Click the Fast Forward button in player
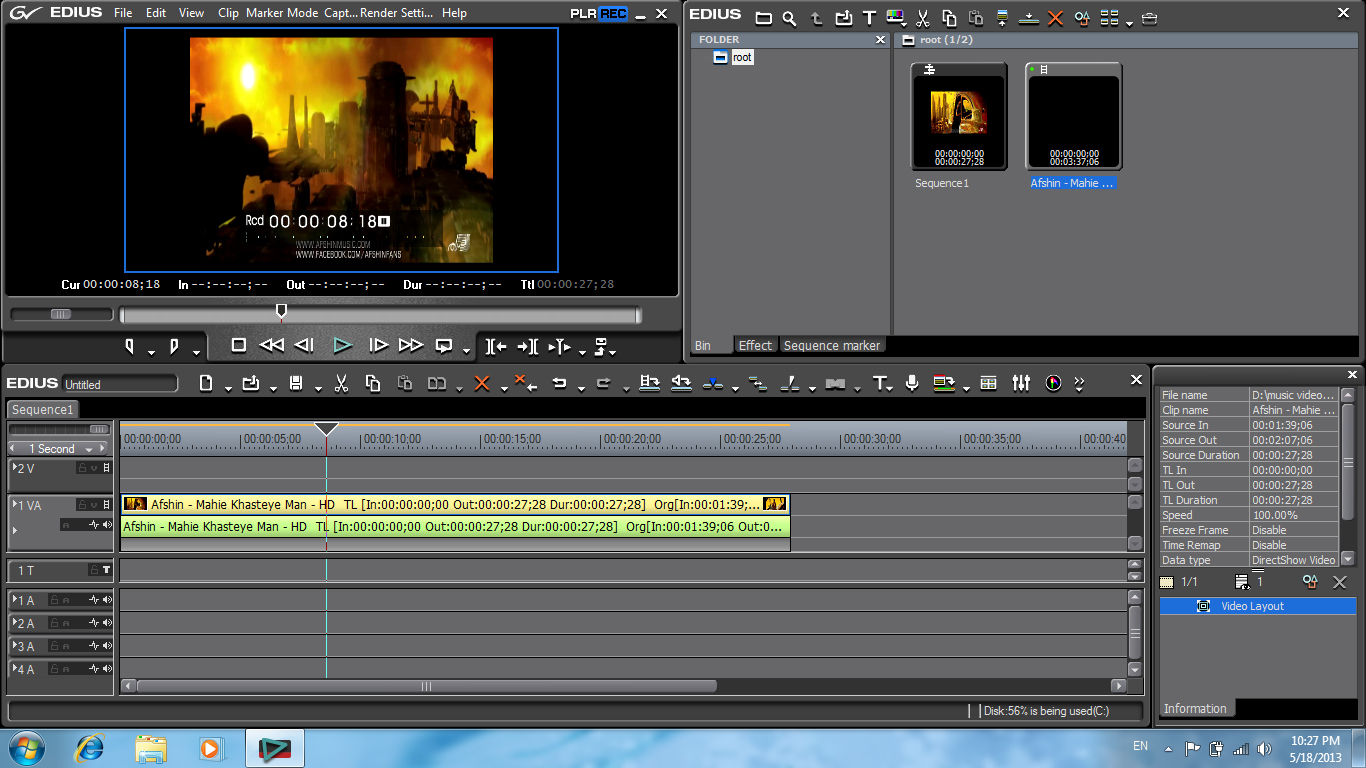The image size is (1366, 768). [411, 345]
